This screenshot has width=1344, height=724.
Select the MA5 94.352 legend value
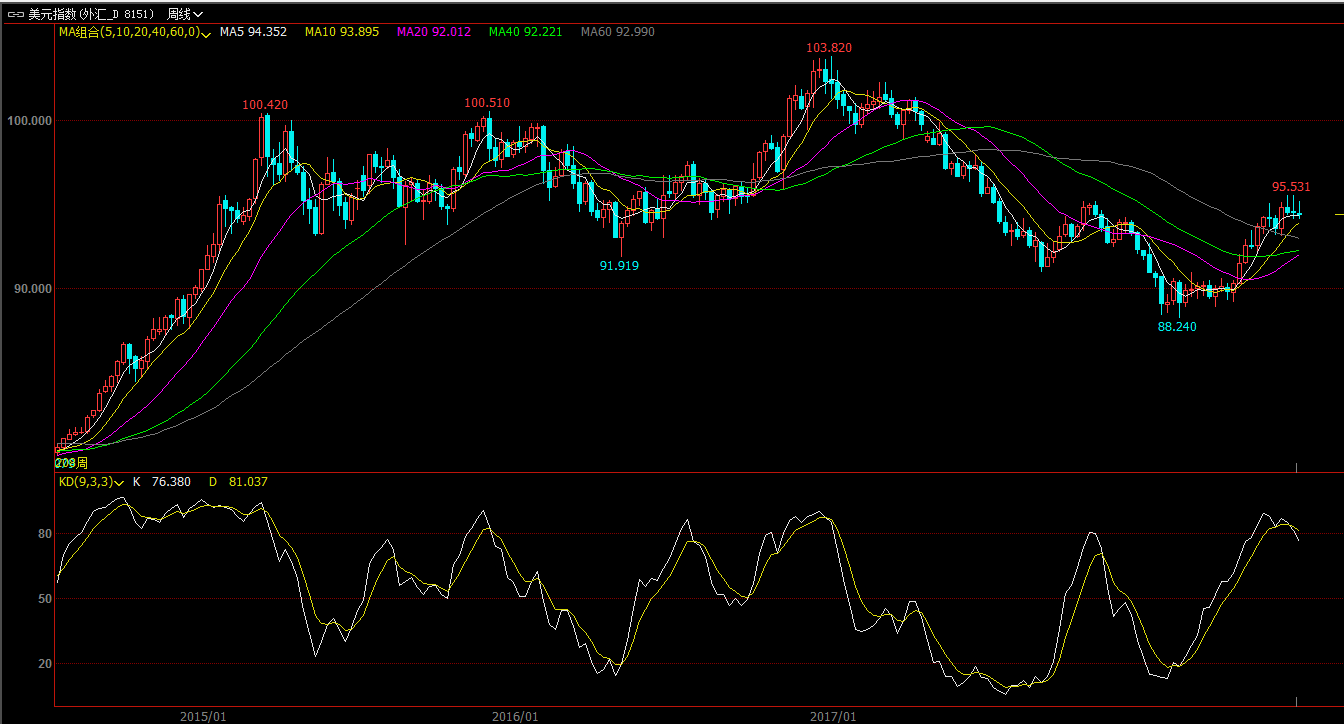pyautogui.click(x=253, y=32)
